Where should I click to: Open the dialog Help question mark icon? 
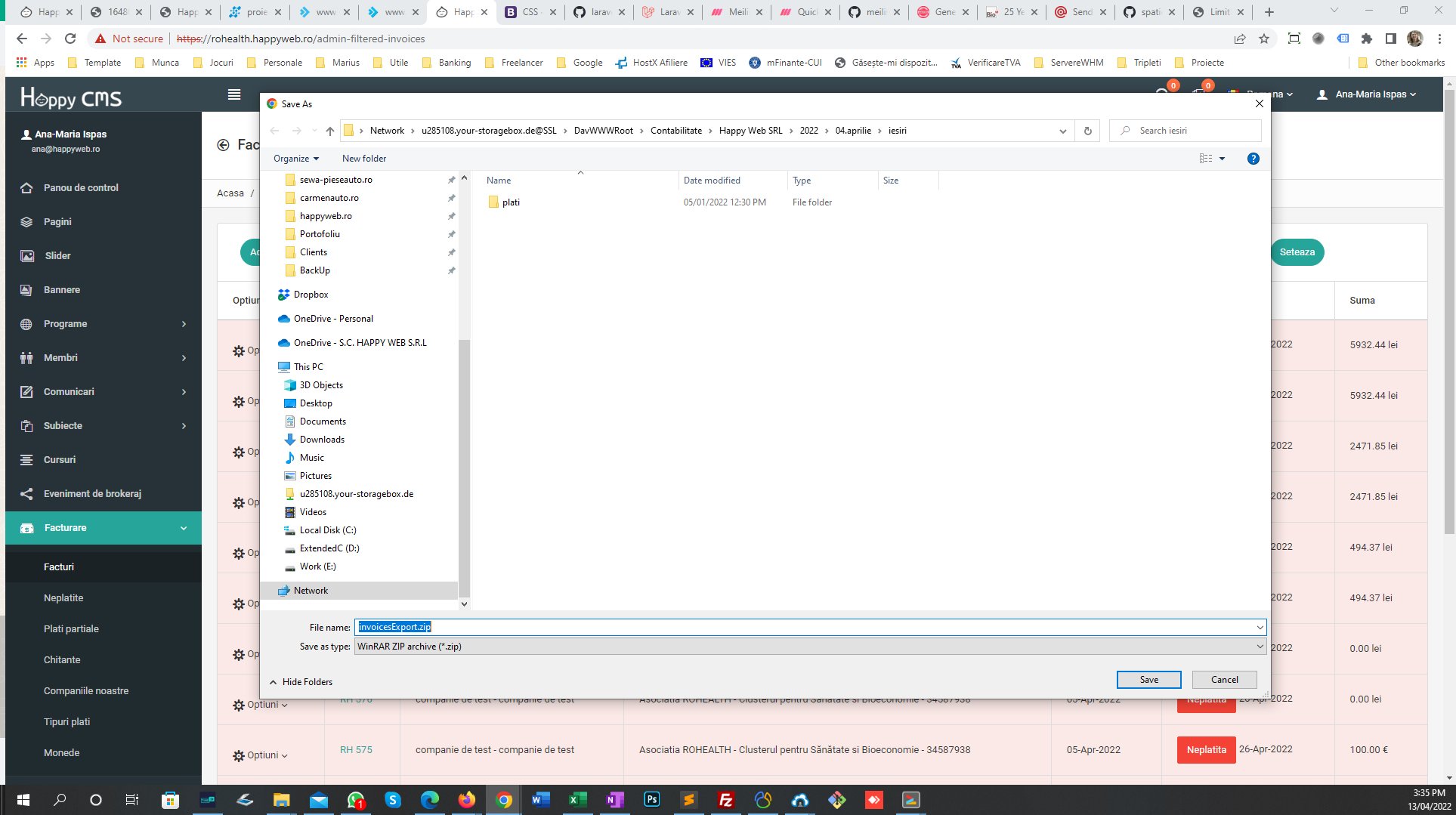point(1253,159)
